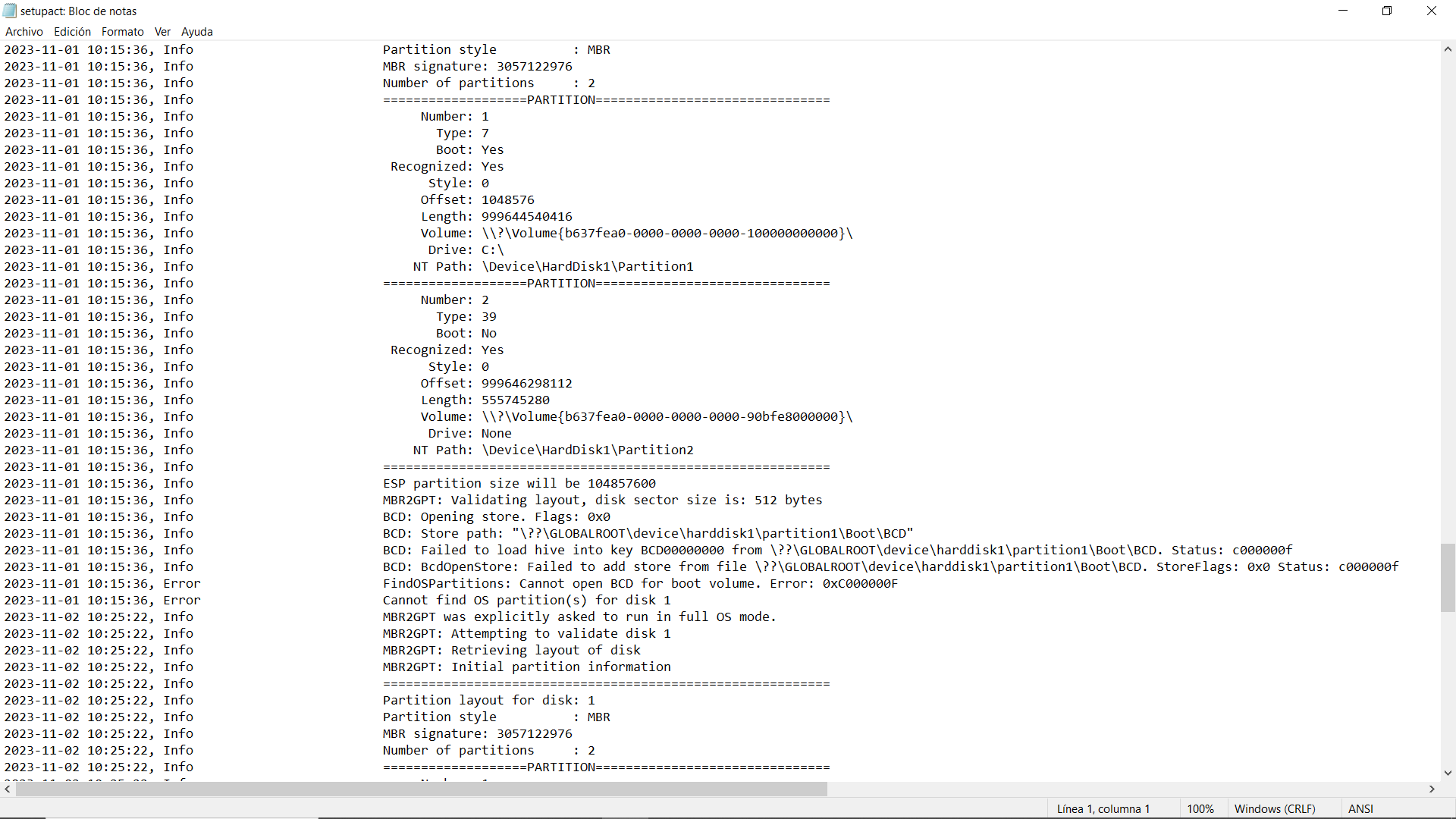Open the Ver menu

[162, 32]
